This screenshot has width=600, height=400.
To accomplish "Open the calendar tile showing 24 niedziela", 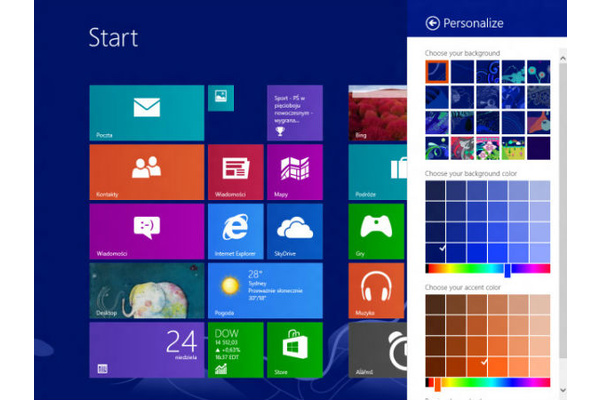I will pos(147,350).
